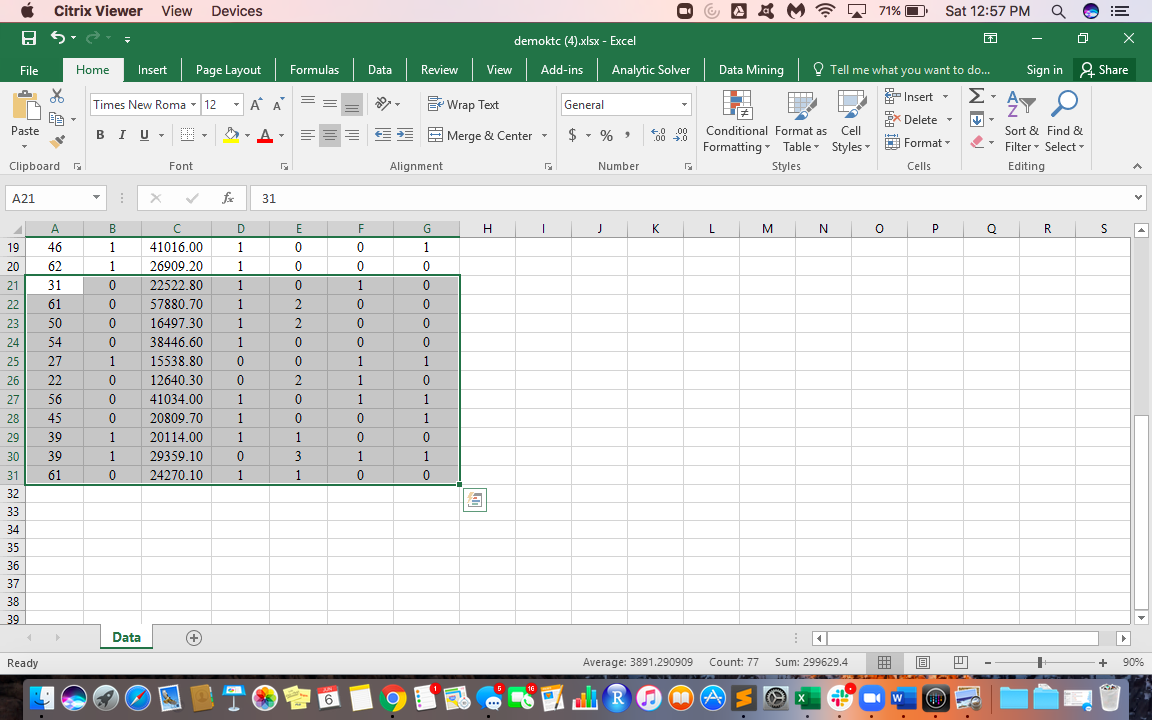Viewport: 1152px width, 720px height.
Task: Click the vertical scrollbar down arrow
Action: point(1141,617)
